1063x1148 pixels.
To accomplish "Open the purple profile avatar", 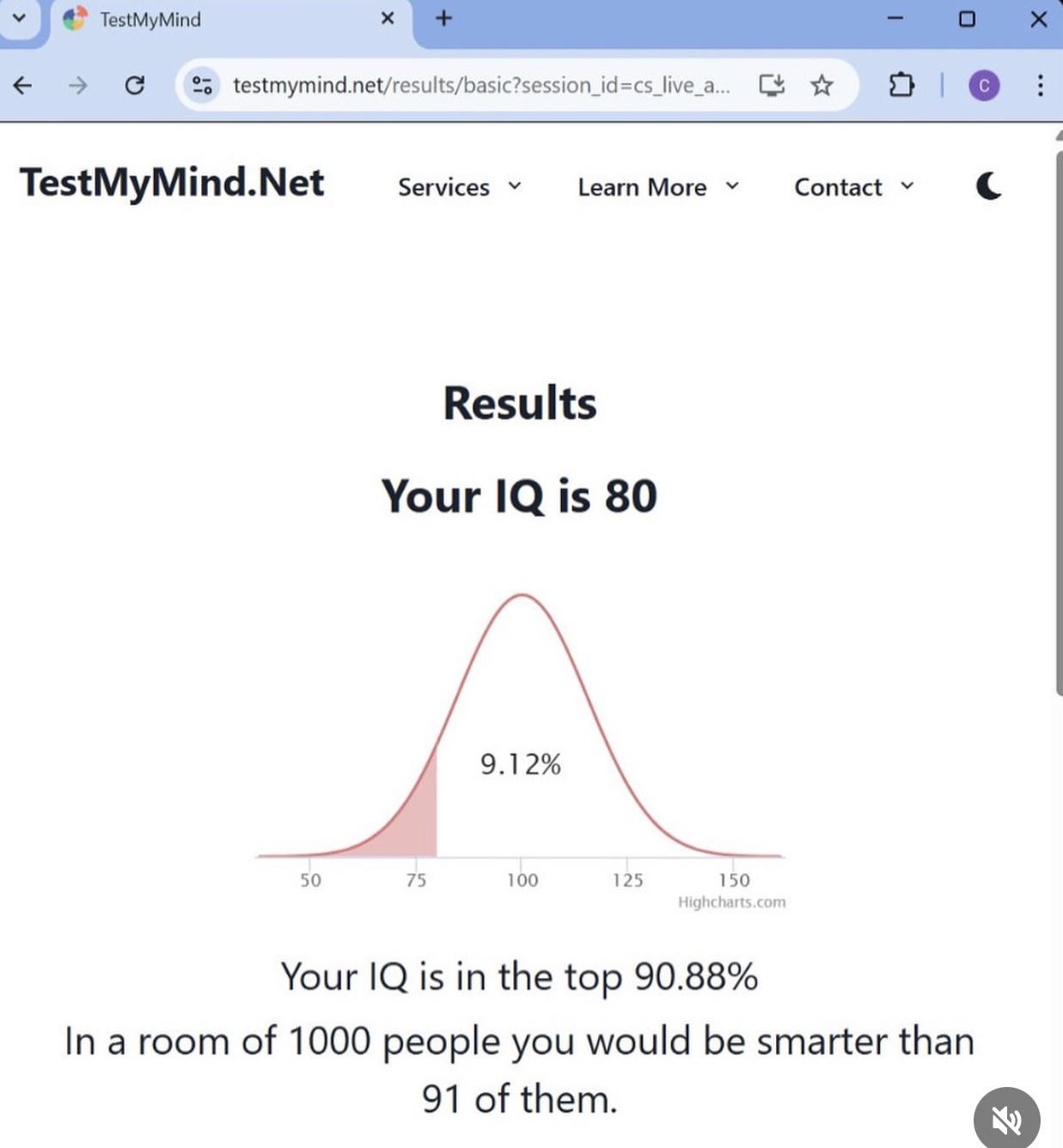I will click(x=984, y=85).
